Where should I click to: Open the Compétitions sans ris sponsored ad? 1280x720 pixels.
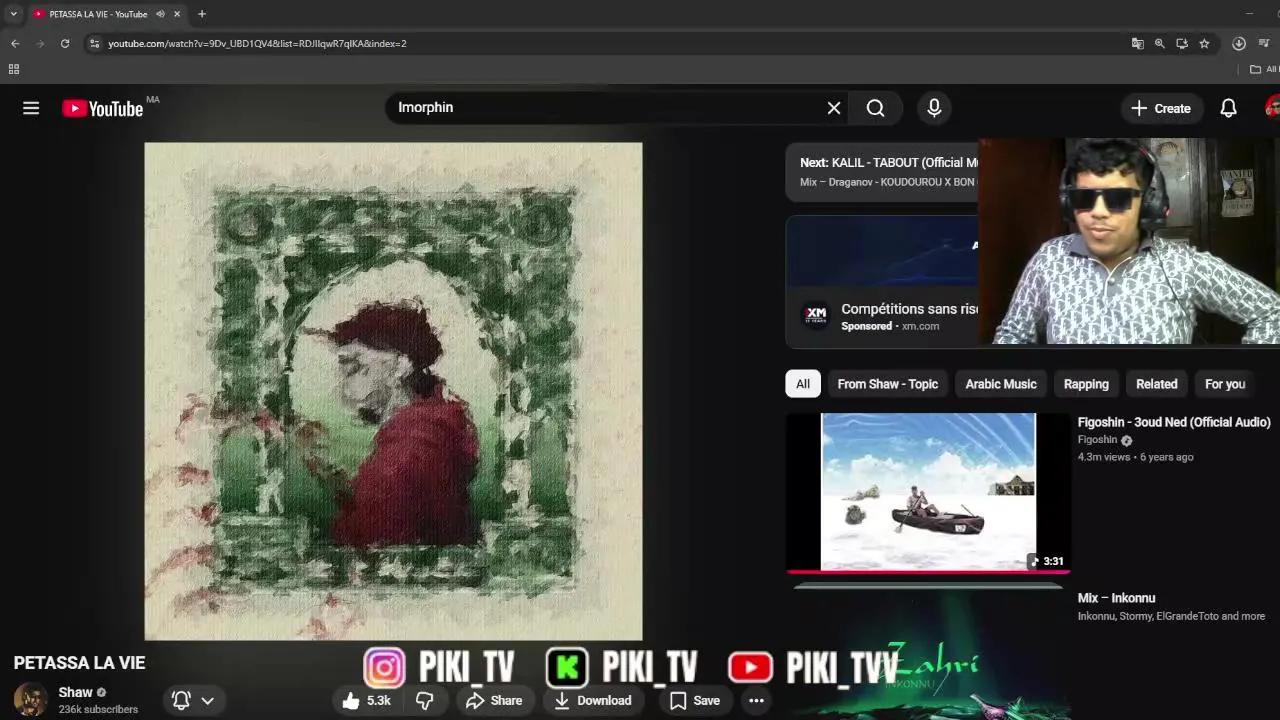coord(909,309)
